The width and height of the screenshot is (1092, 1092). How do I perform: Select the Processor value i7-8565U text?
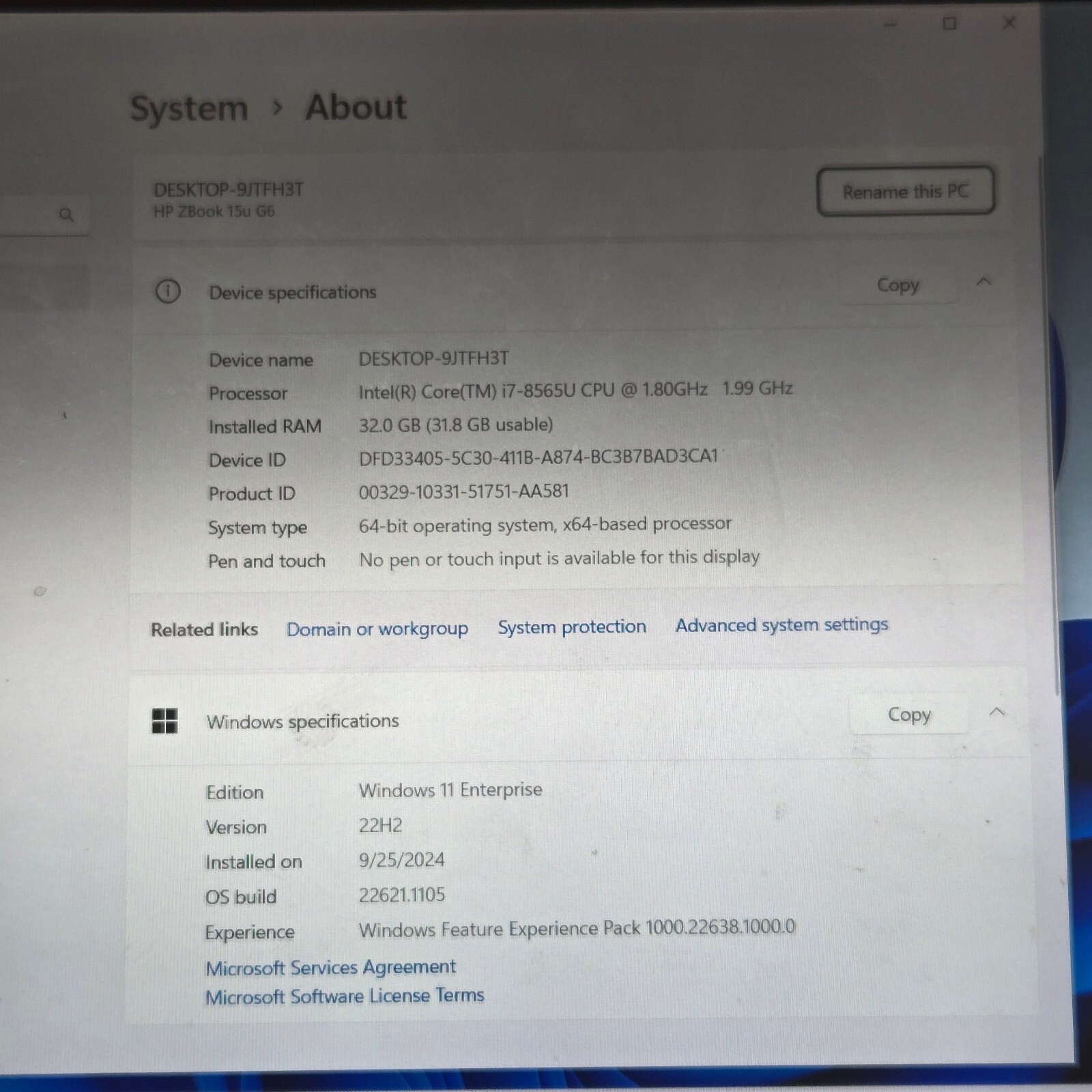(575, 390)
